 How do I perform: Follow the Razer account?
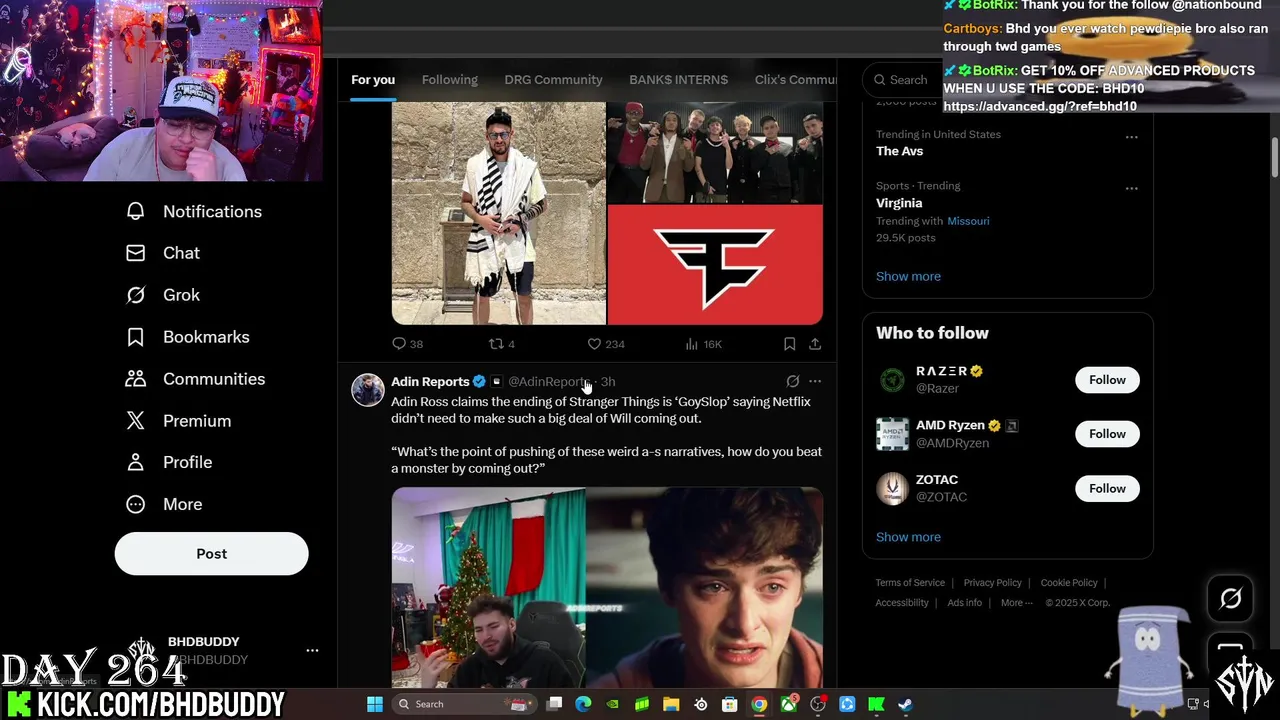click(1107, 380)
